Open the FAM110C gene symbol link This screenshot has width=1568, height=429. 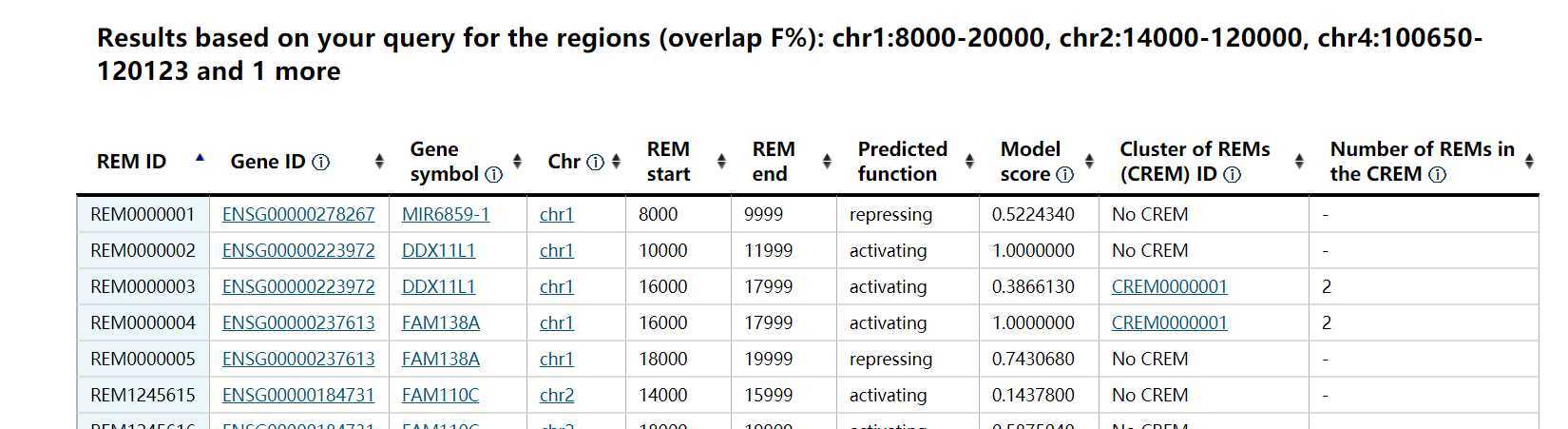coord(441,396)
